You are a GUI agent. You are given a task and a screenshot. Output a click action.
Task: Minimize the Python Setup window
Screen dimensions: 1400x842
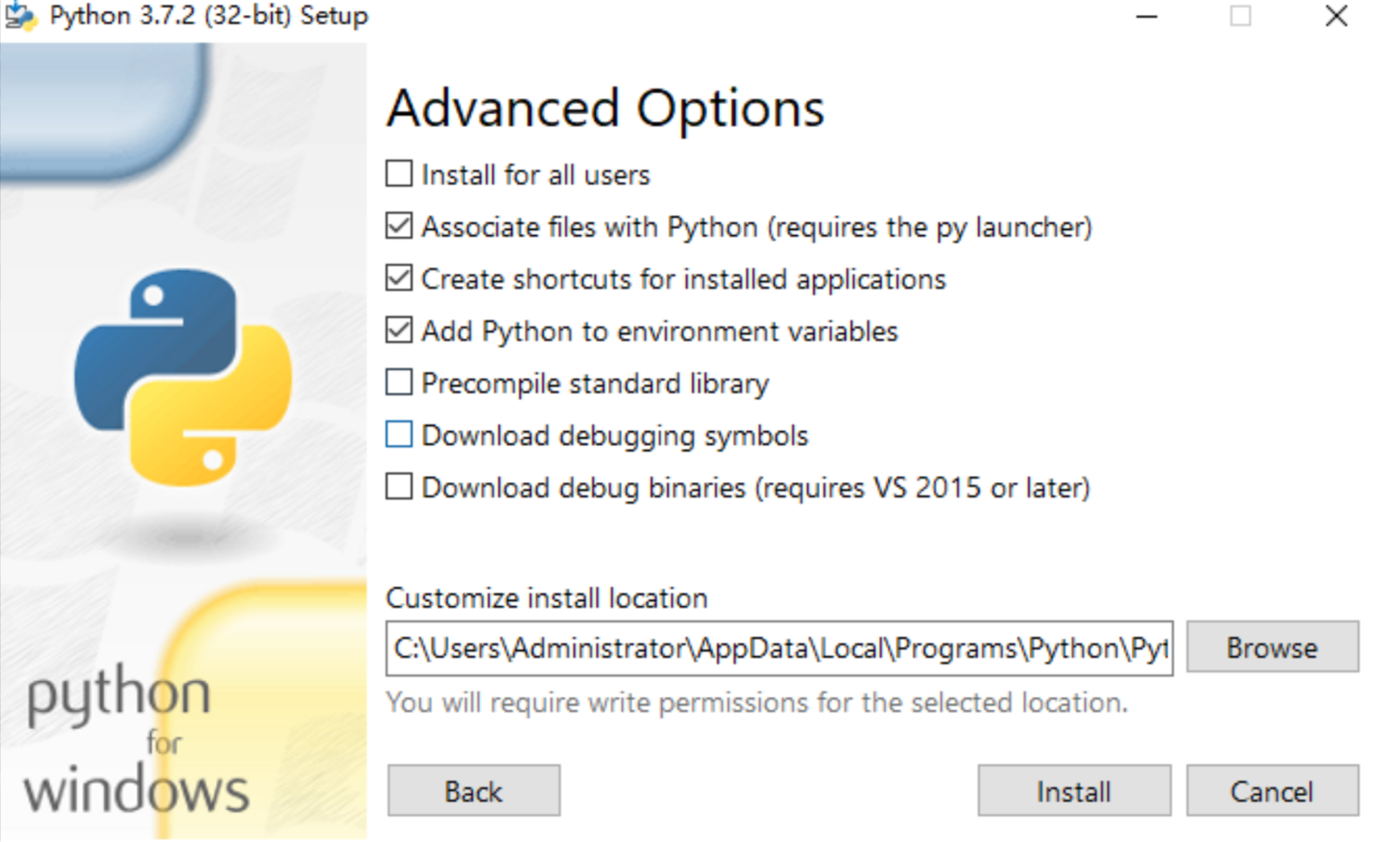tap(1146, 16)
